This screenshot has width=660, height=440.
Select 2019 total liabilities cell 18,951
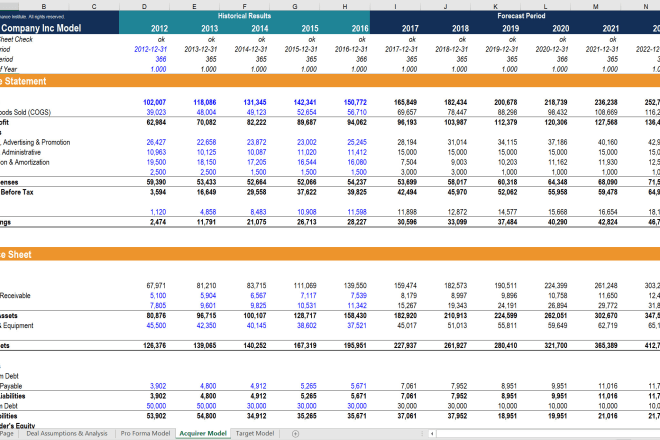click(507, 416)
